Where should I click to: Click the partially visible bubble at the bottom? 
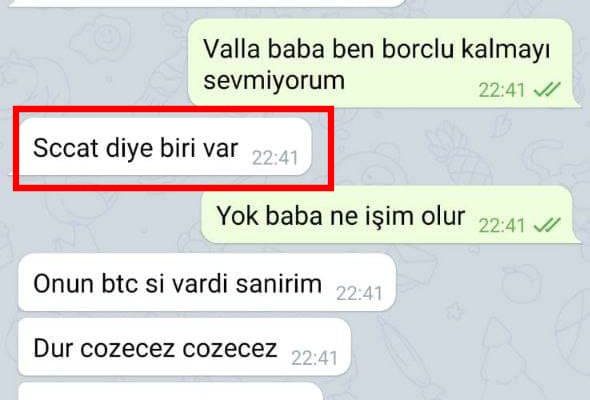171,391
